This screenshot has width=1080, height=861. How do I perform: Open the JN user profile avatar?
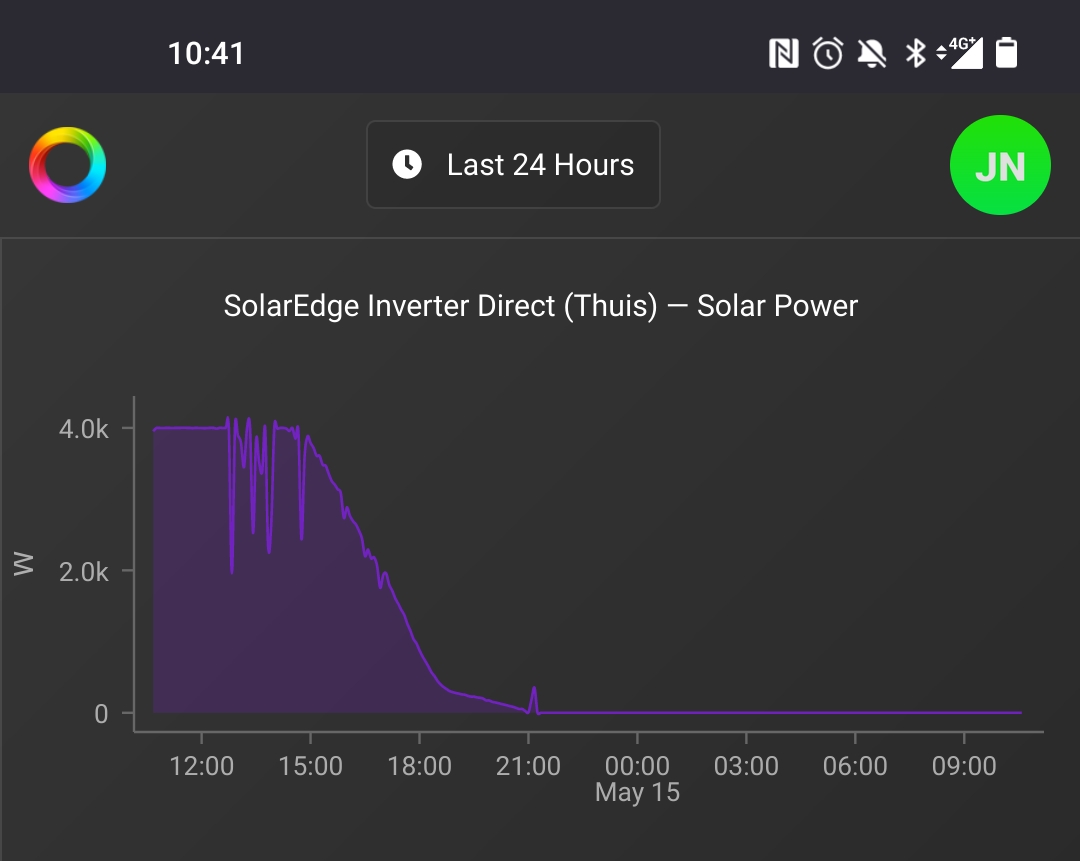point(1000,165)
